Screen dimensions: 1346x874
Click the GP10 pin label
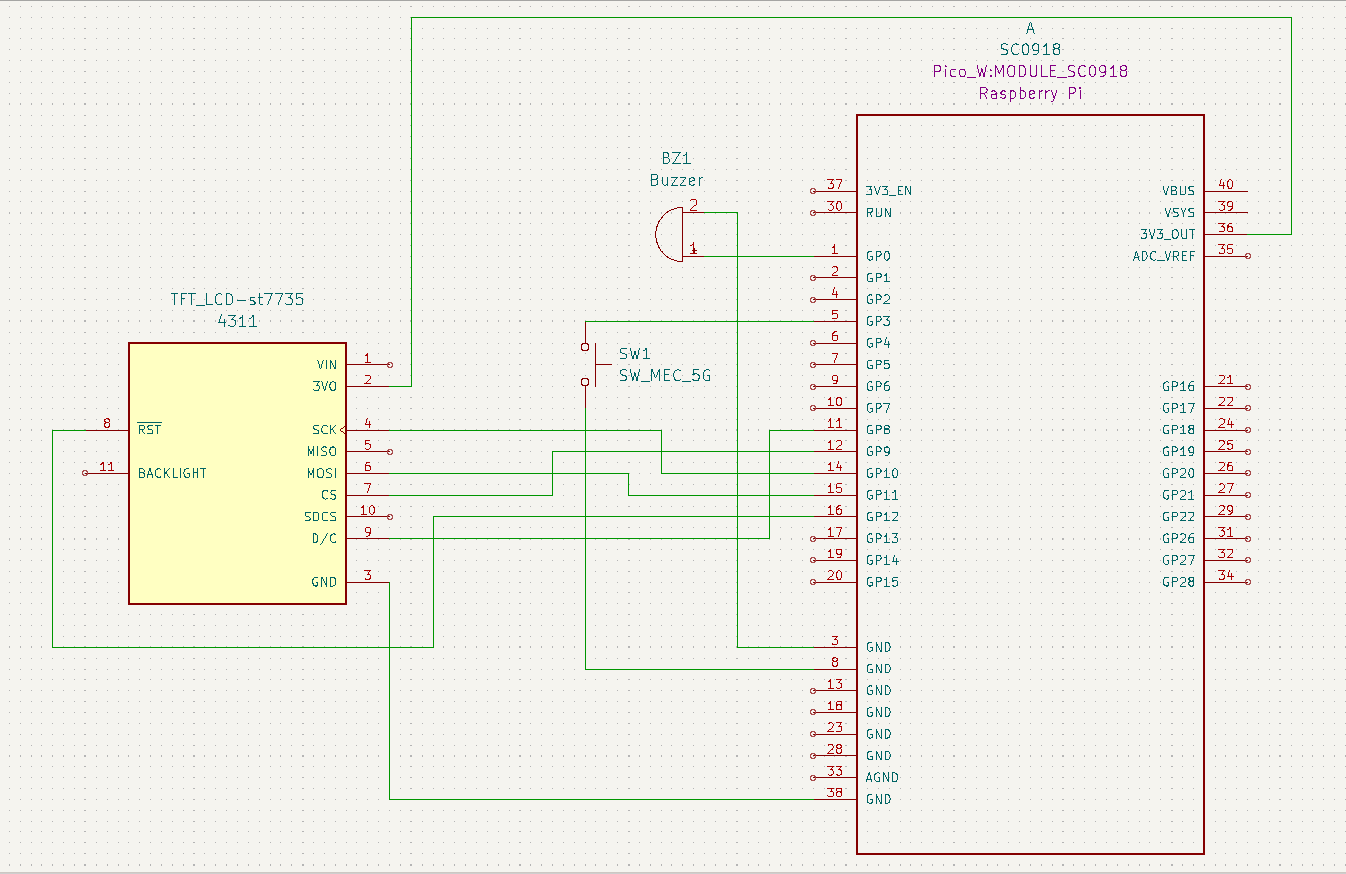point(882,473)
